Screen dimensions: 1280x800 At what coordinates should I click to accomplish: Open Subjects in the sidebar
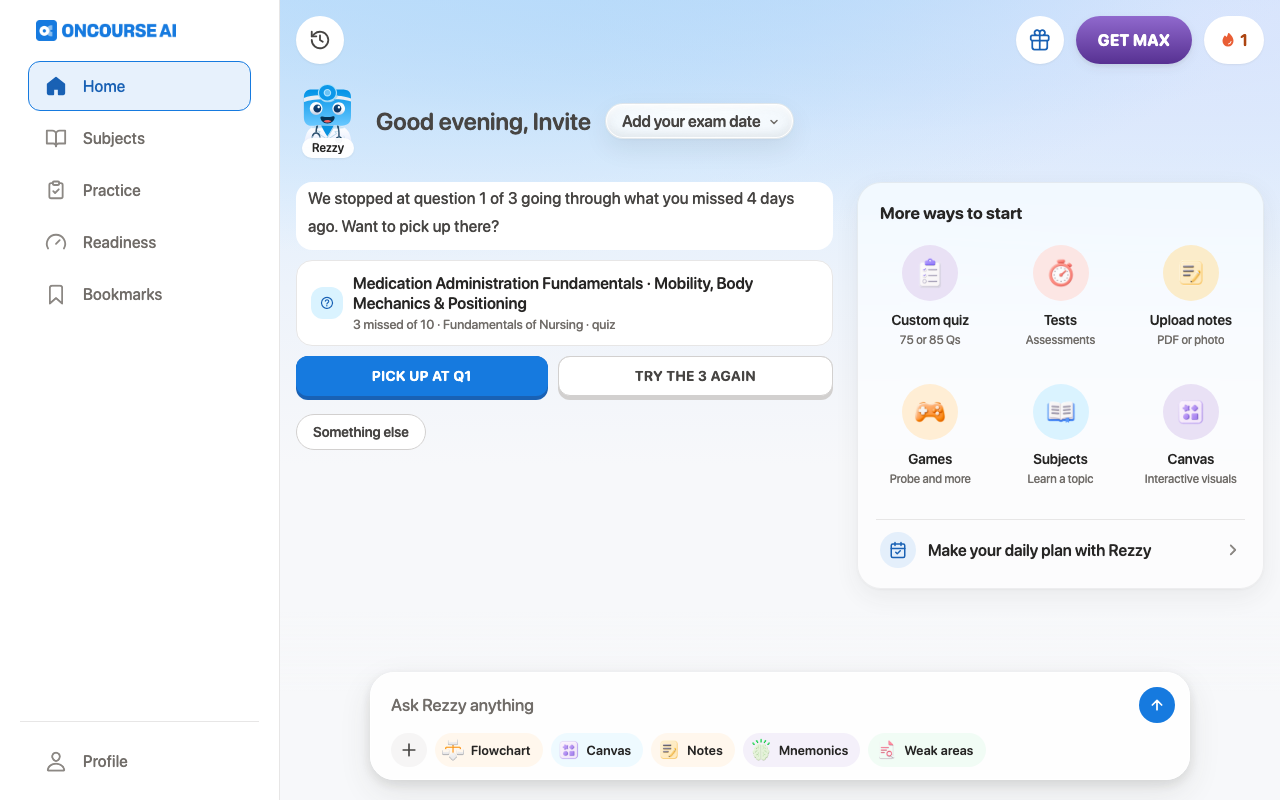139,138
